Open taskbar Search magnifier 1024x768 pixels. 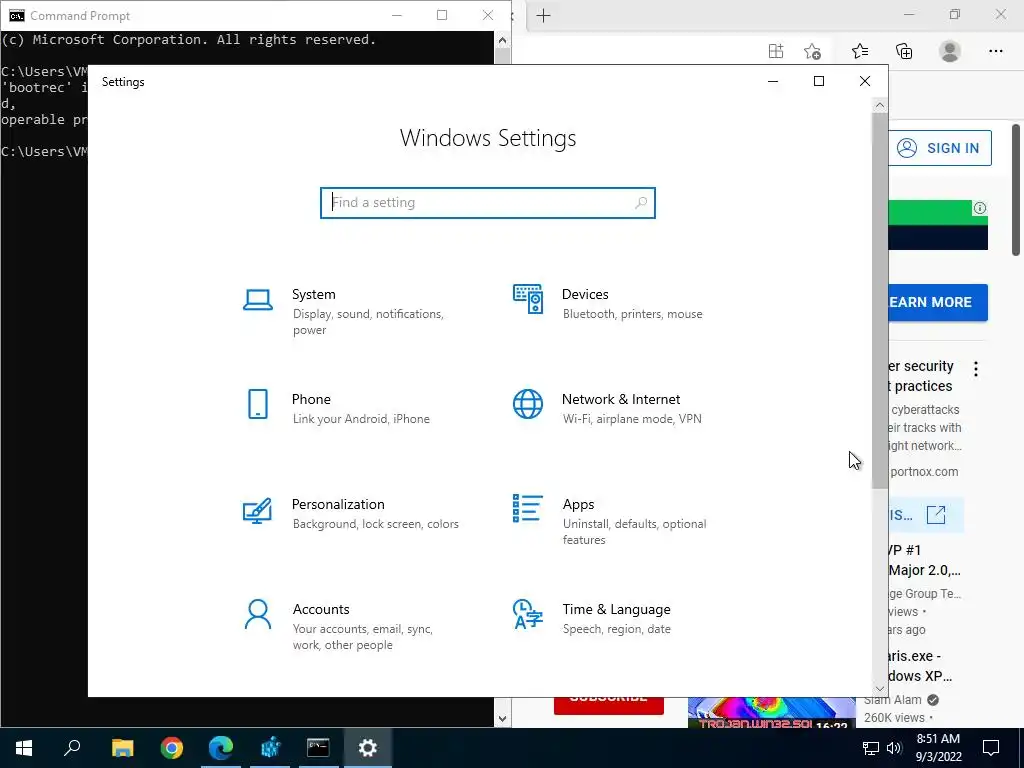(72, 748)
